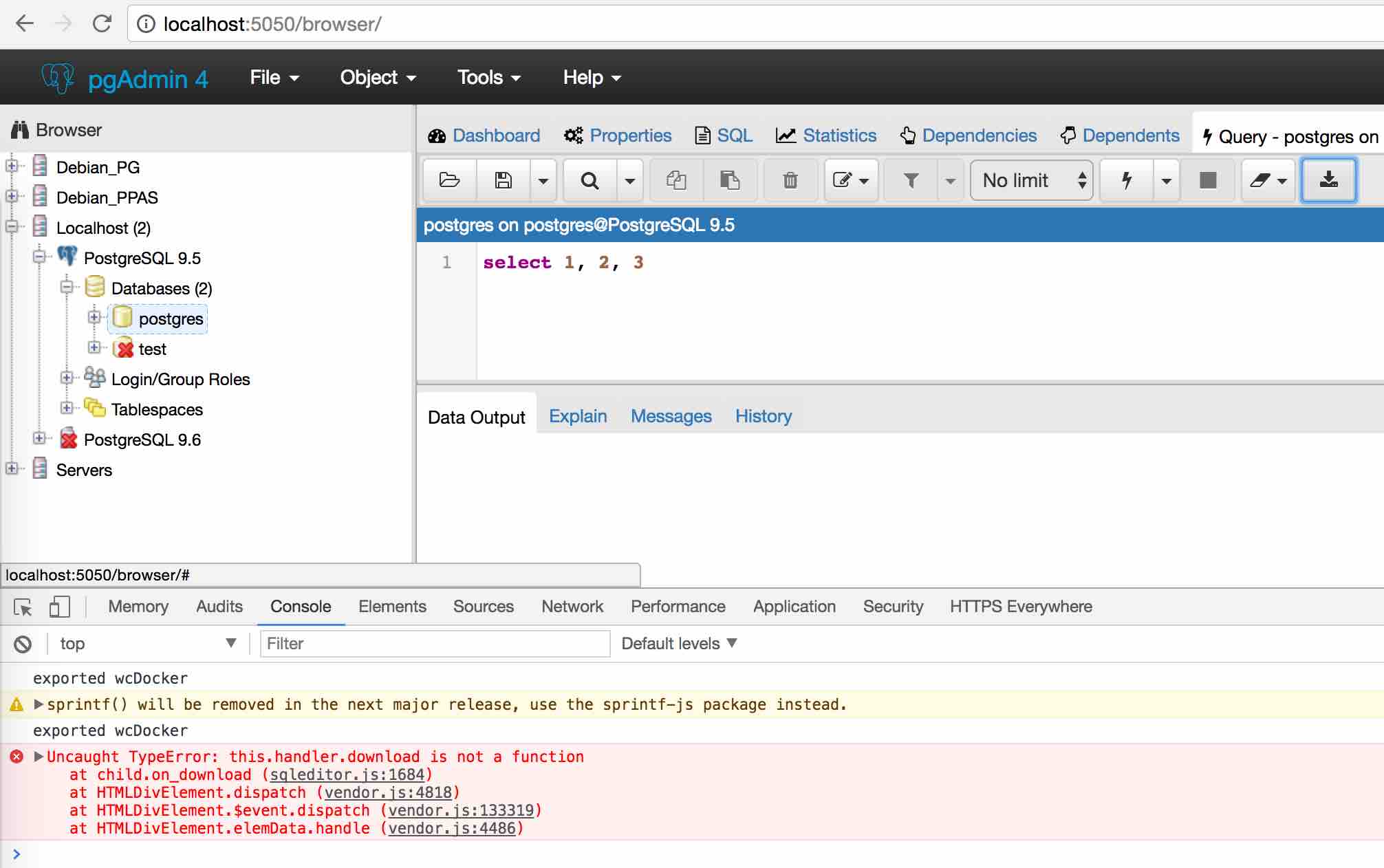Viewport: 1384px width, 868px height.
Task: Open the filter options dropdown arrow
Action: [x=950, y=180]
